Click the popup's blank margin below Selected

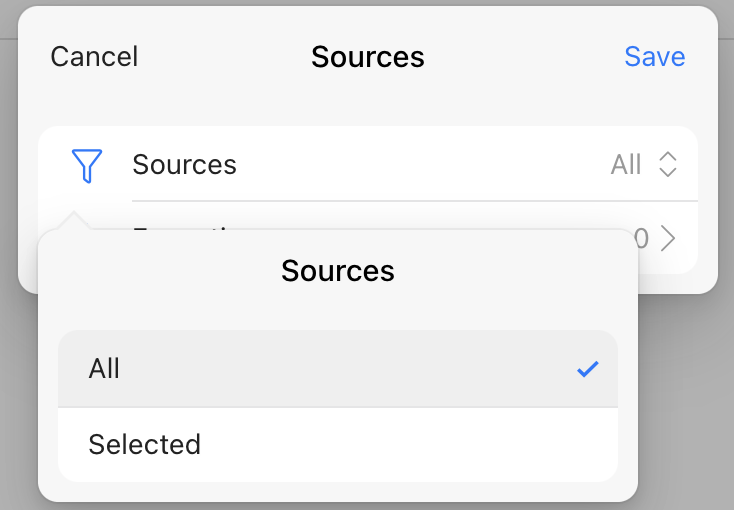click(337, 491)
